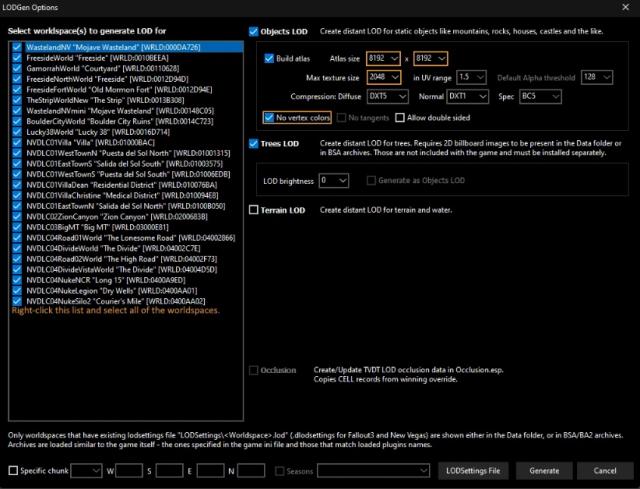Click the Generate button
The image size is (640, 489).
544,471
